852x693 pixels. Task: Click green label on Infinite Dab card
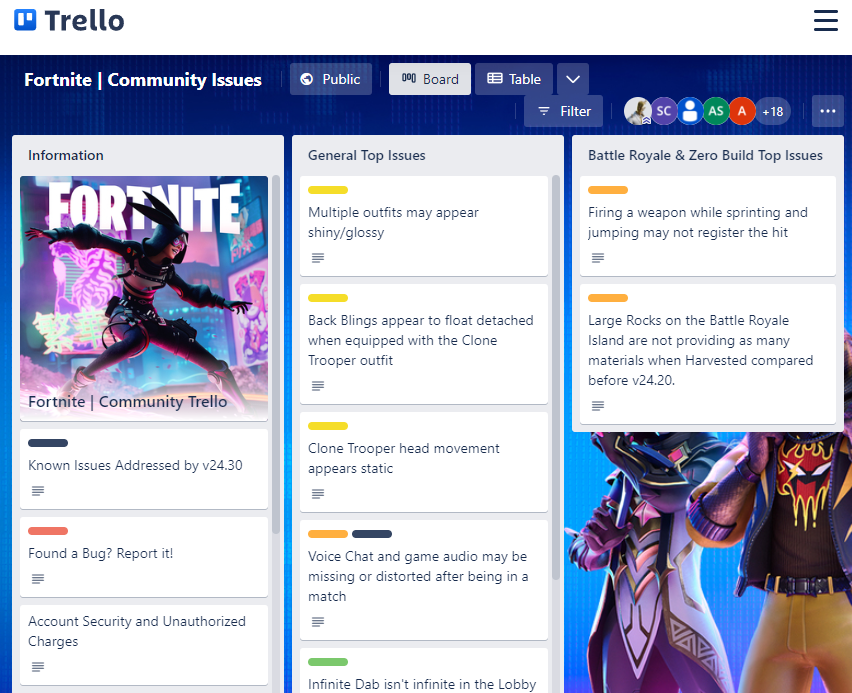[328, 662]
